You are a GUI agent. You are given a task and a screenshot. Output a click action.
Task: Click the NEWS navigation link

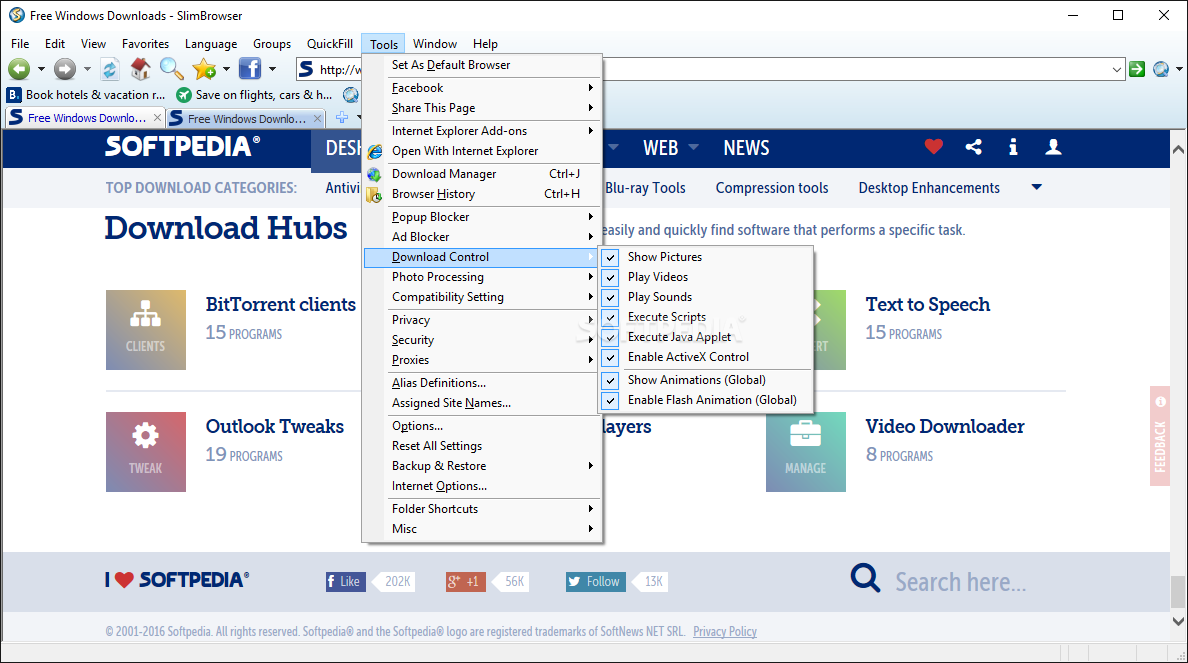(x=746, y=148)
